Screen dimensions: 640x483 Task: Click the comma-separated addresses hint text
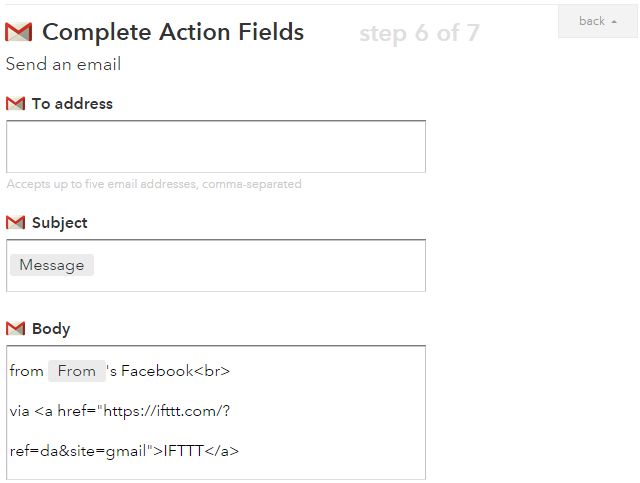point(154,184)
